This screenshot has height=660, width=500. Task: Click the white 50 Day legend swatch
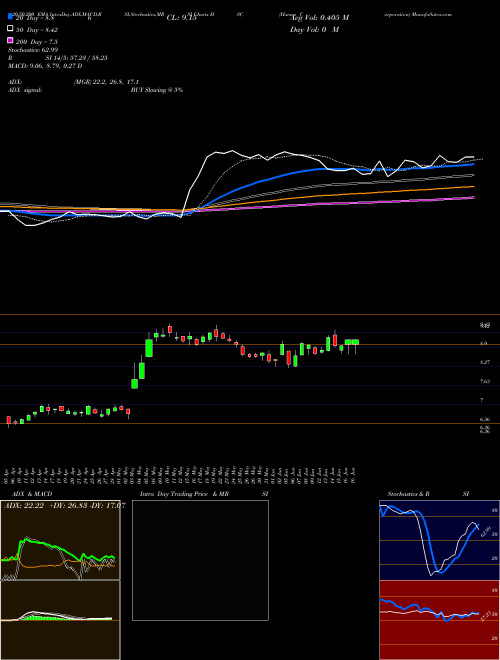[x=10, y=29]
